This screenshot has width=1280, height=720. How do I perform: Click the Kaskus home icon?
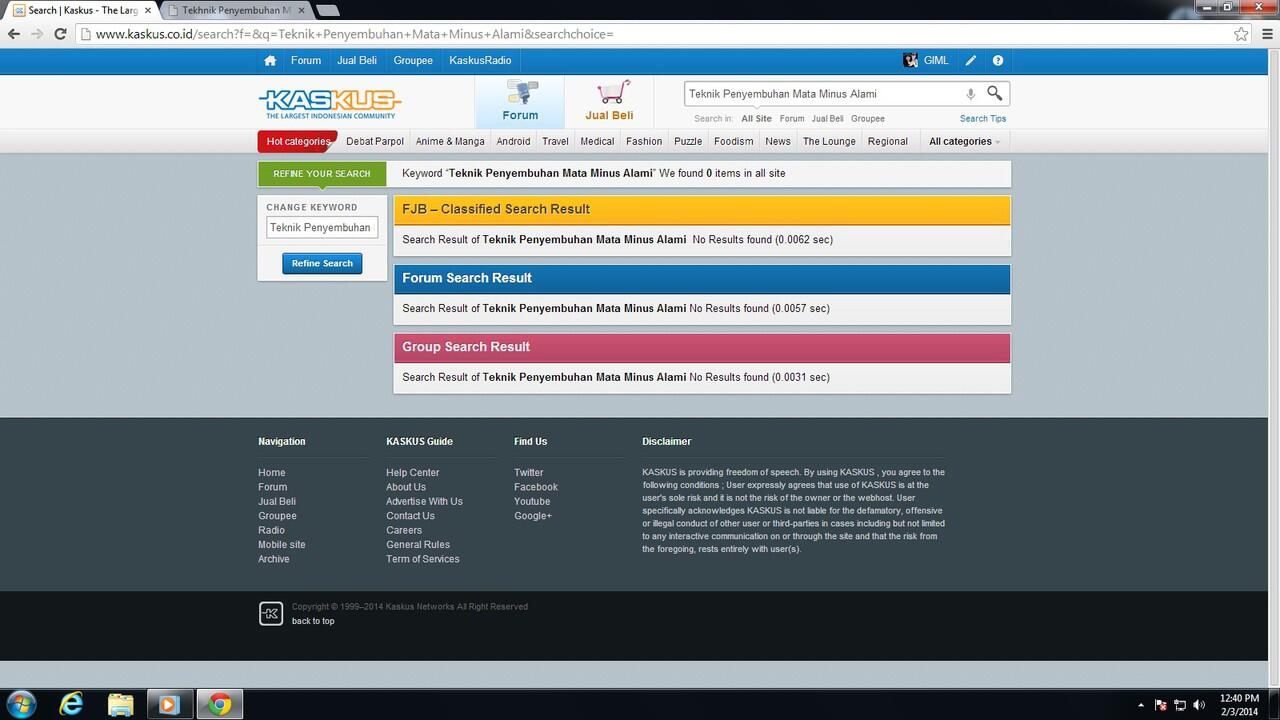pos(270,60)
